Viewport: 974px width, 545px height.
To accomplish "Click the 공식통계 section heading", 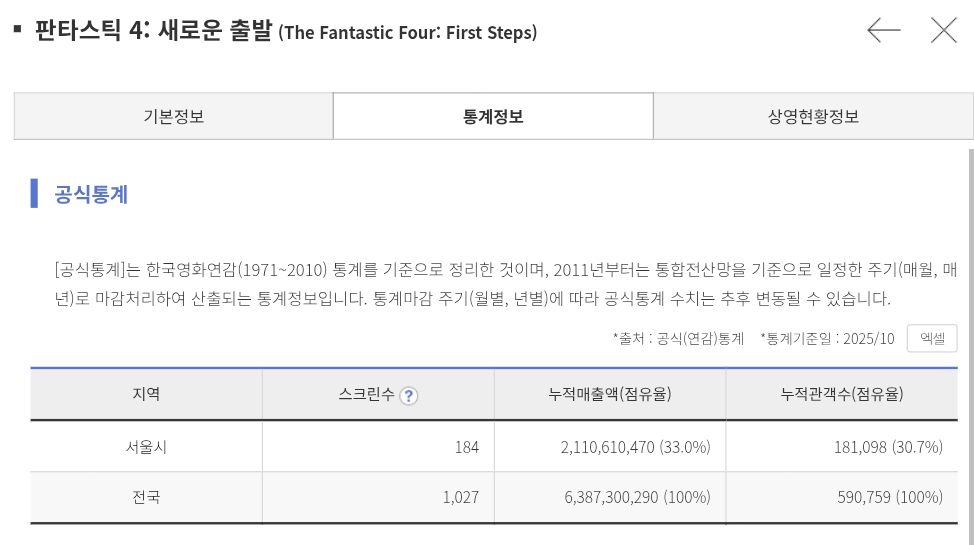I will (91, 194).
